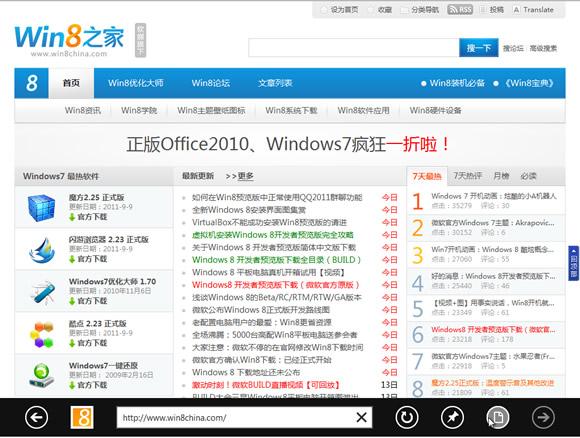Click the 闪游浏览器 bird icon
This screenshot has width=580, height=438.
coord(41,250)
